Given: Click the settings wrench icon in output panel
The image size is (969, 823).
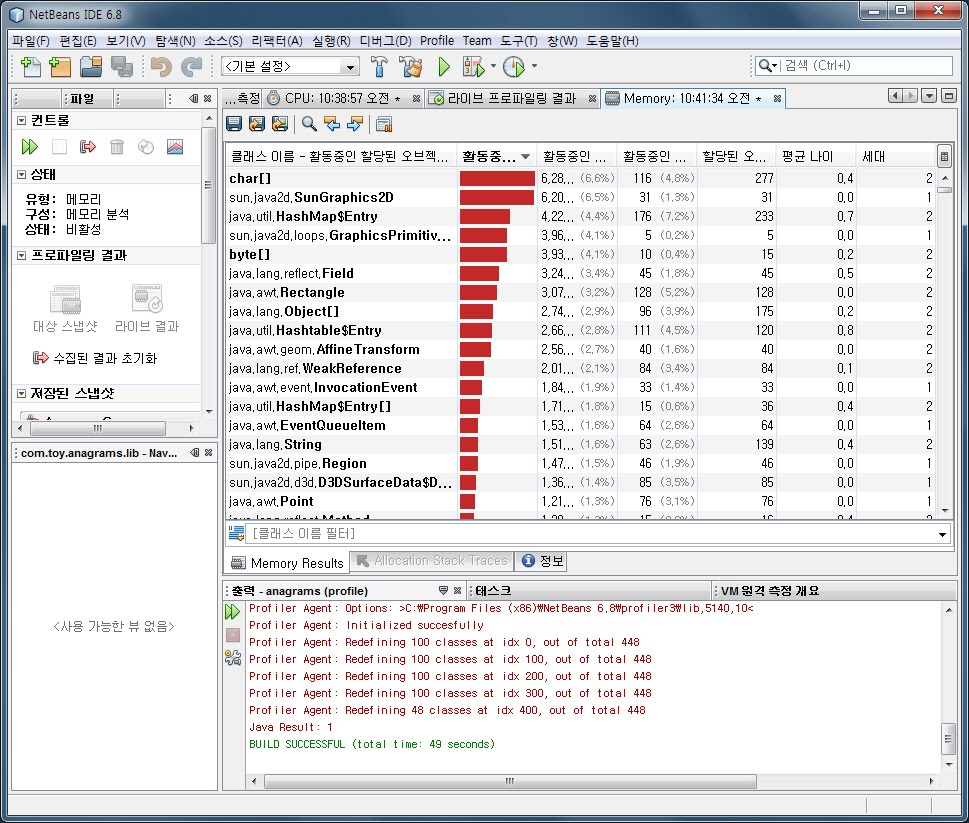Looking at the screenshot, I should pos(232,657).
